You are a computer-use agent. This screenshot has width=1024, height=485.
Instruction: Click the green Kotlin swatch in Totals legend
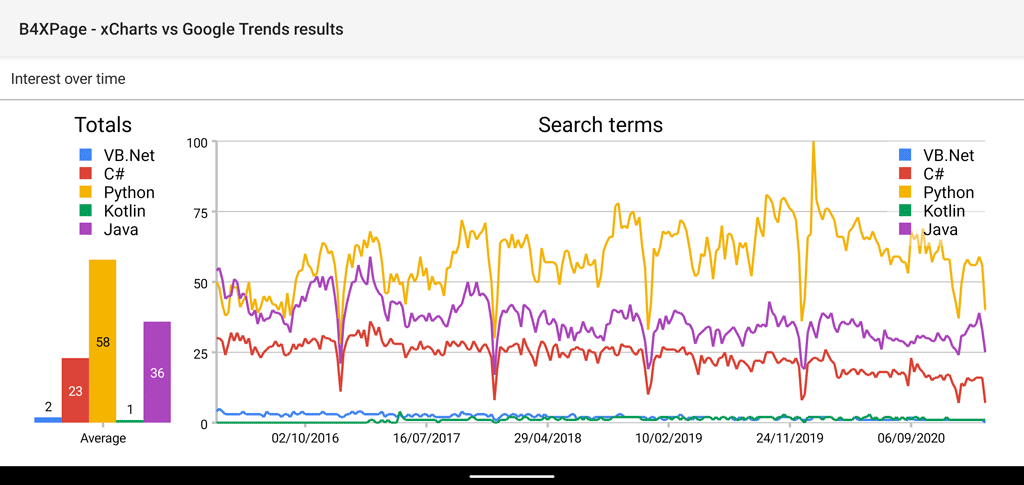pos(86,211)
